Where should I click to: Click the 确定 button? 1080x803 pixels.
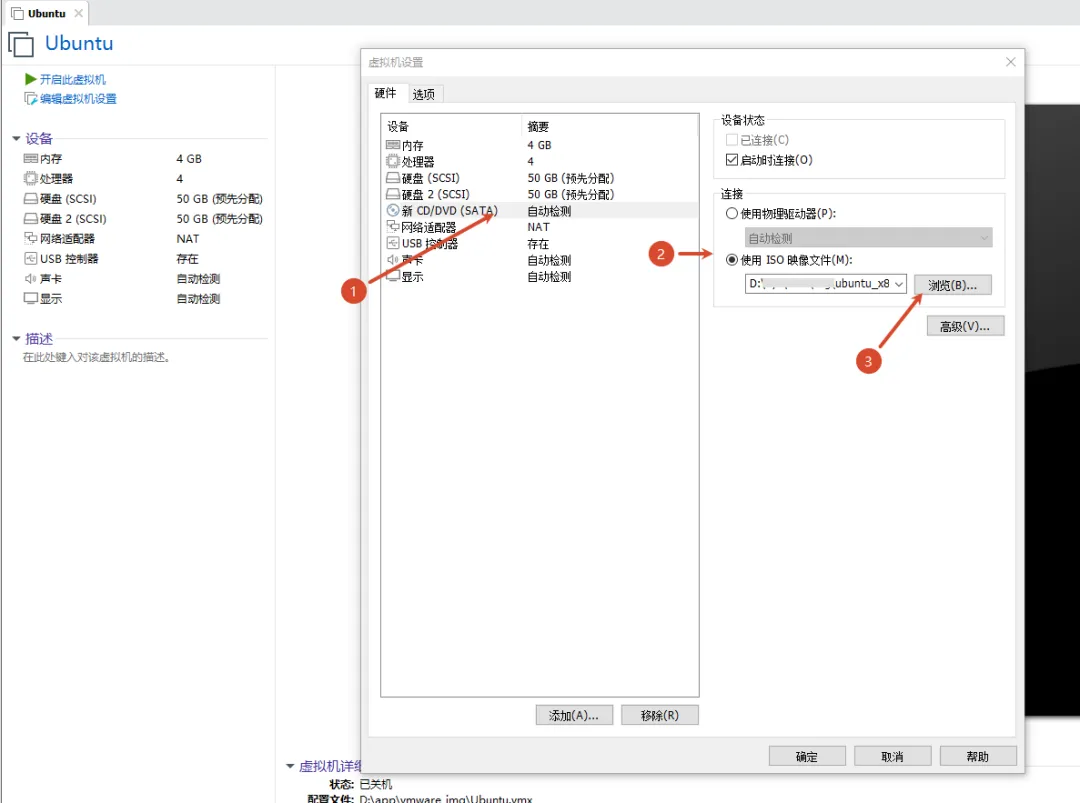[x=807, y=756]
